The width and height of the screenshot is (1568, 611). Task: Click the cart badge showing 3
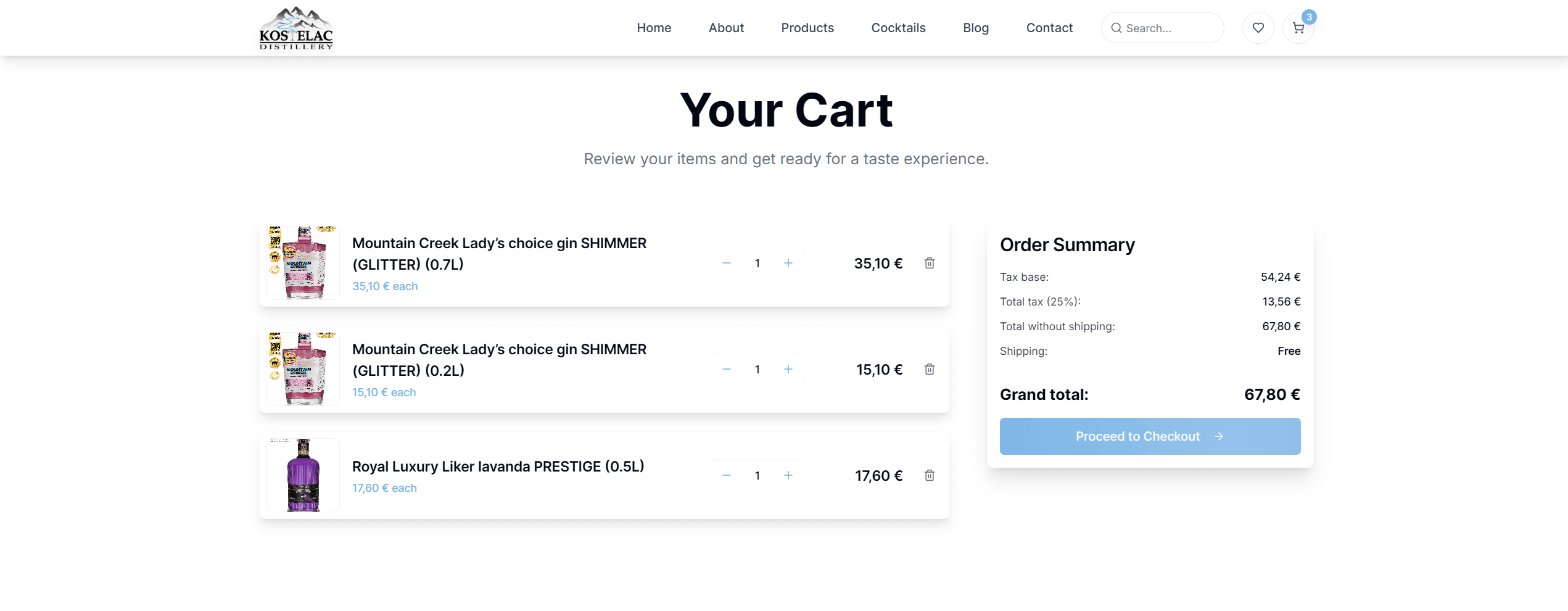1309,17
